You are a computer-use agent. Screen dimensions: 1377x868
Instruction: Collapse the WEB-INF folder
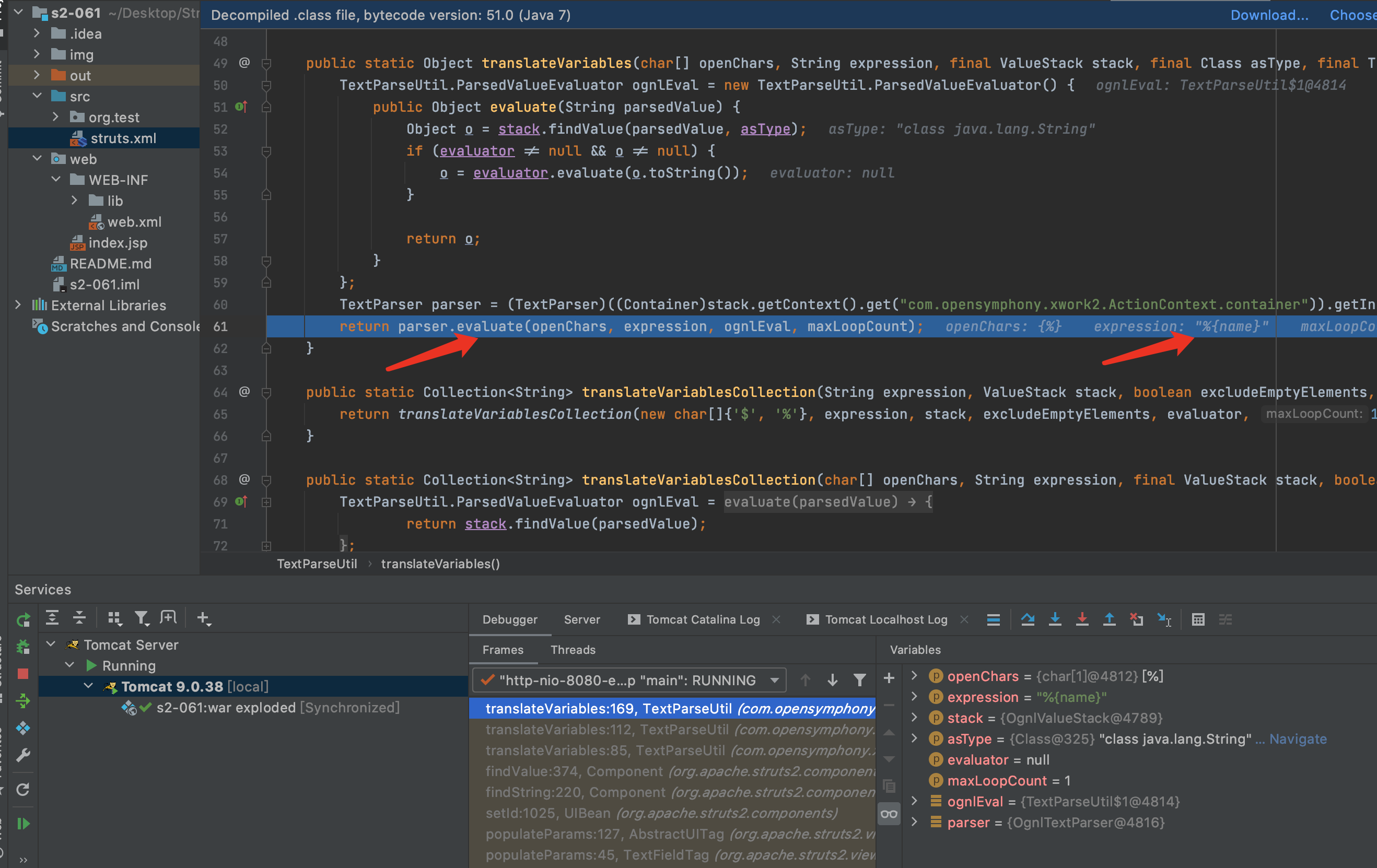[56, 180]
